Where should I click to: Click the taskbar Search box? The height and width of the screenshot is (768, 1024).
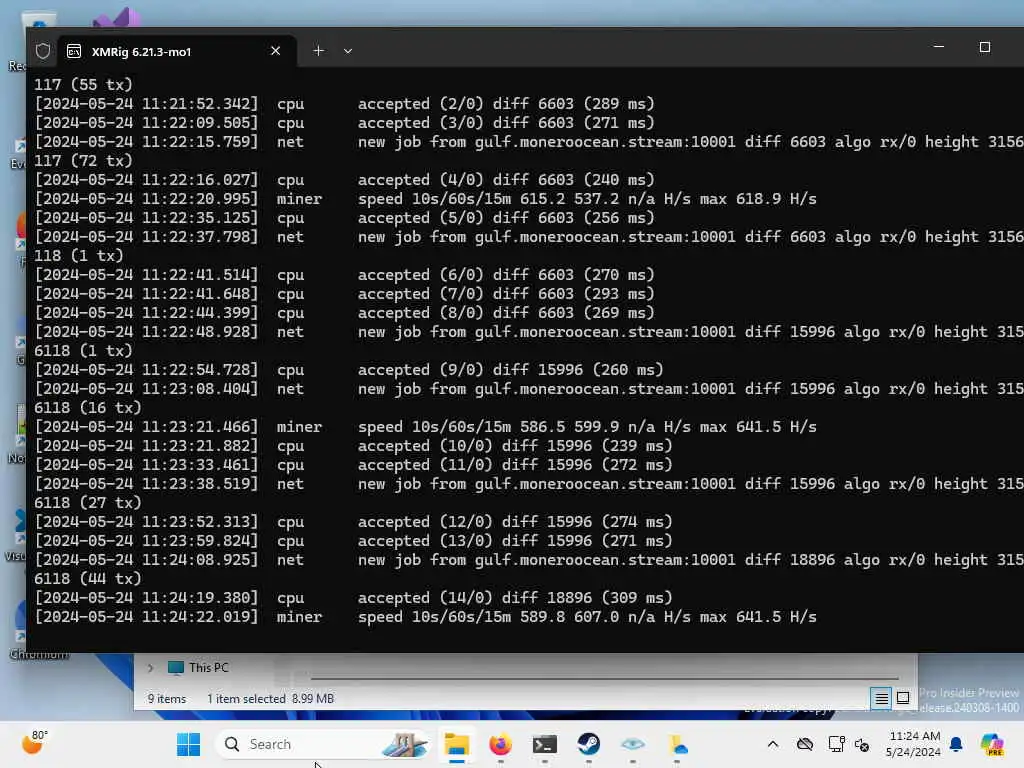point(323,744)
